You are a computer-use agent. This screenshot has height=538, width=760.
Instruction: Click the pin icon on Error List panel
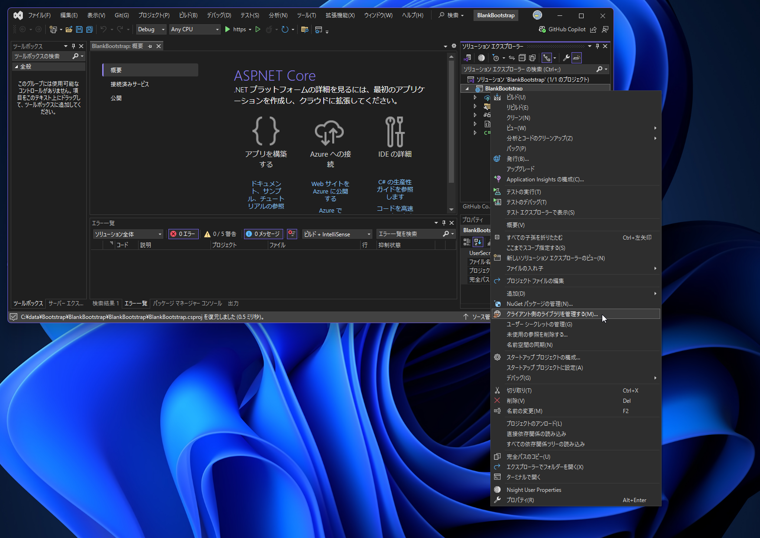[x=443, y=222]
